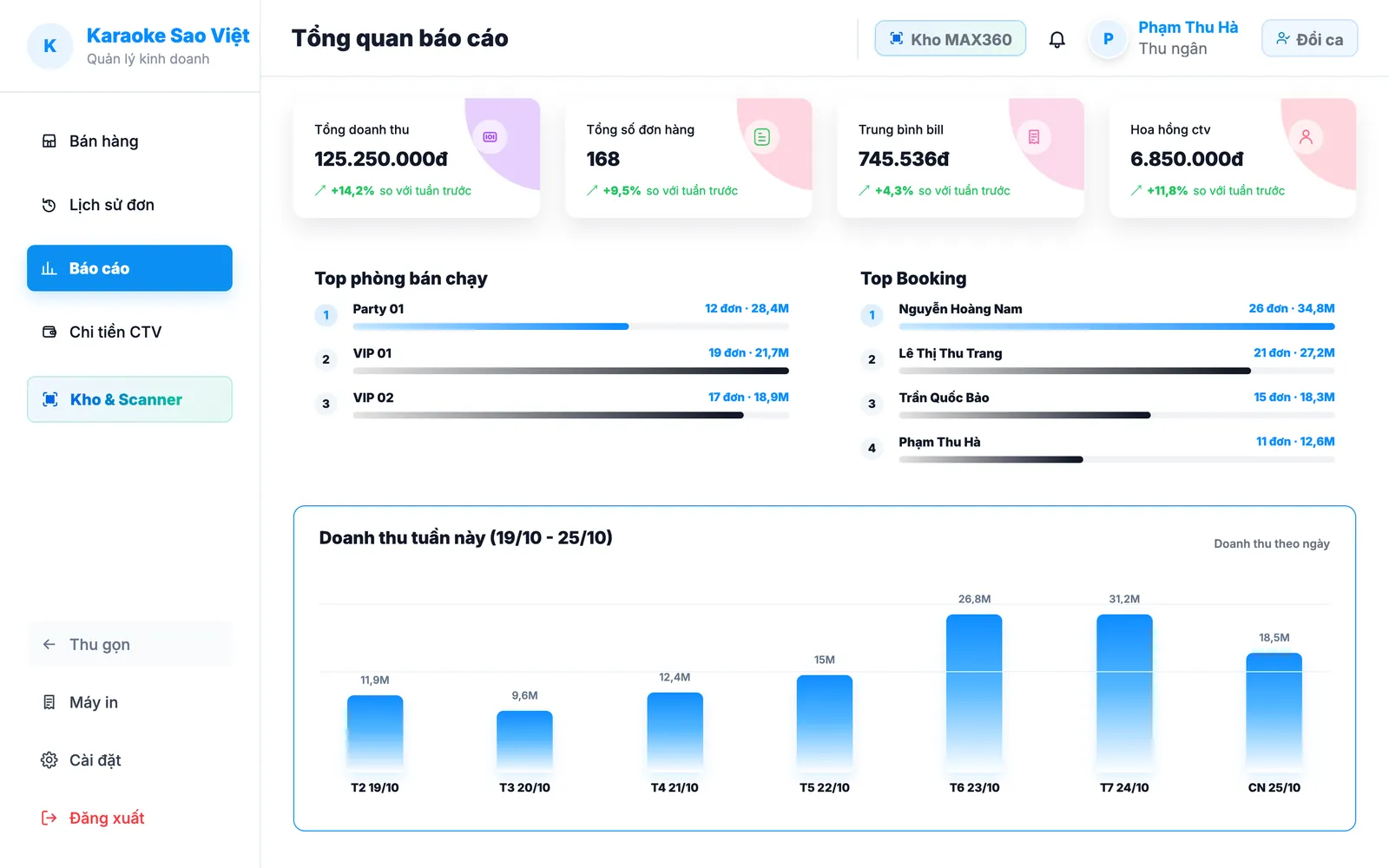Click "Lê Thị Thu Trang" booking name
The height and width of the screenshot is (868, 1389).
coord(951,353)
